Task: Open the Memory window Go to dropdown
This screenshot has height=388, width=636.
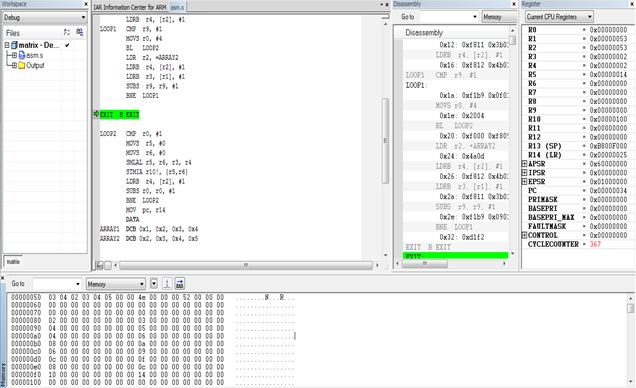Action: [78, 284]
